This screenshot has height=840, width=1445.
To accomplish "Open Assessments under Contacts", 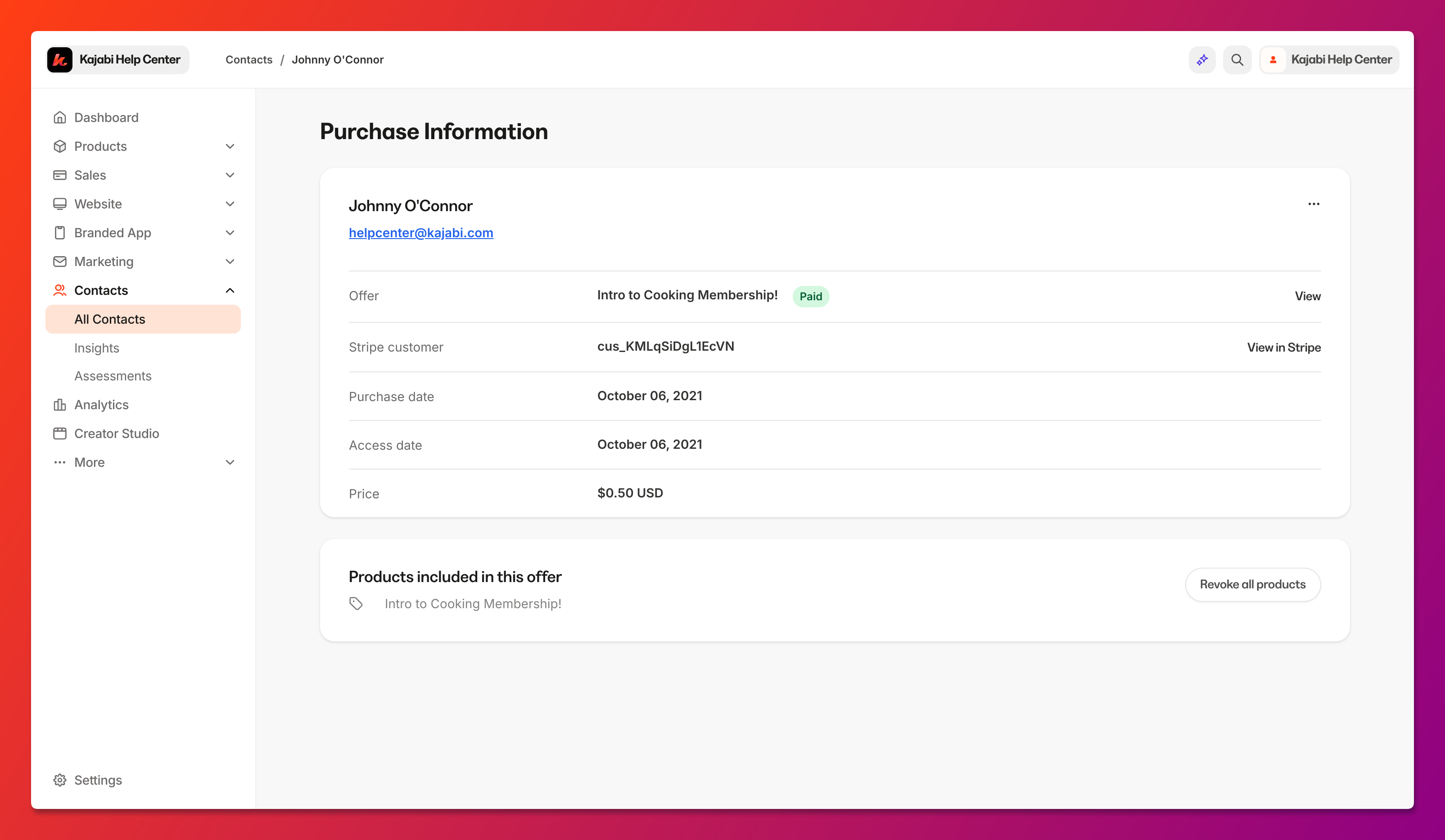I will pos(113,376).
